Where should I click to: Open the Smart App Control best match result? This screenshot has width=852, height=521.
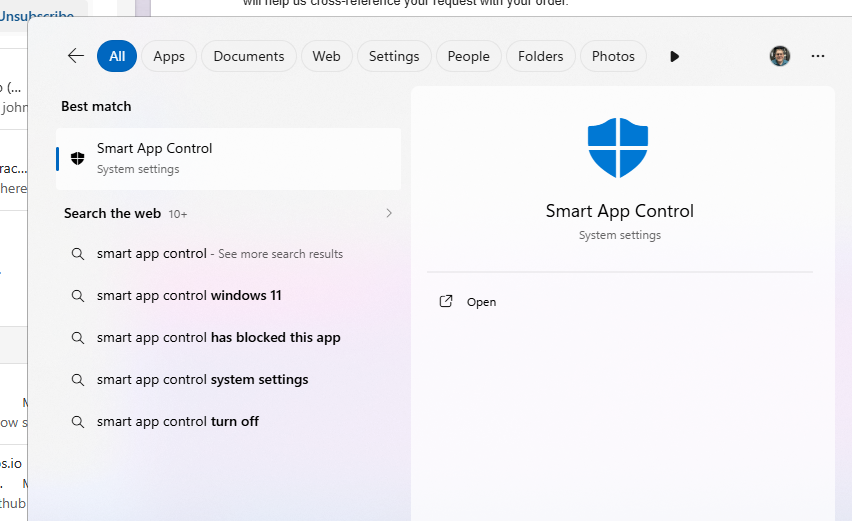click(x=228, y=158)
